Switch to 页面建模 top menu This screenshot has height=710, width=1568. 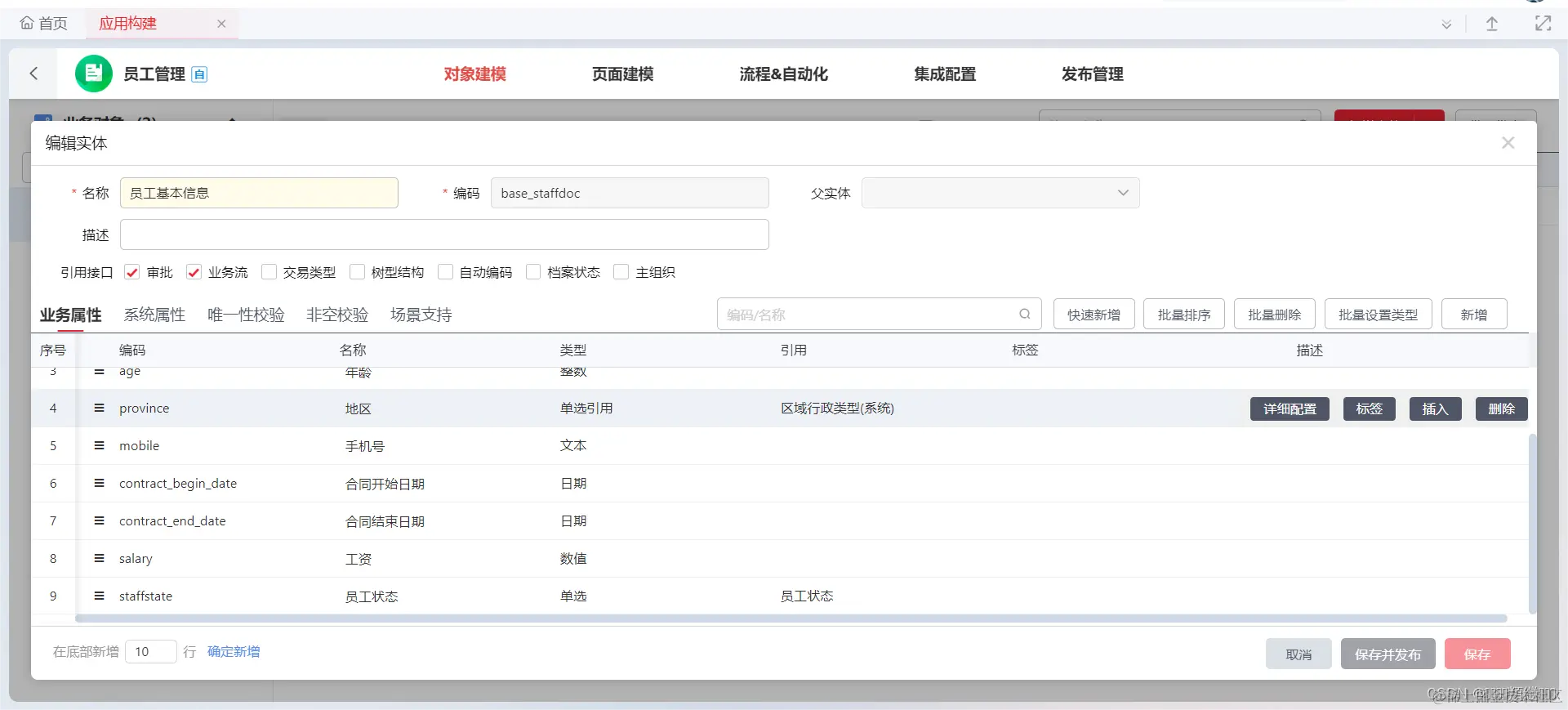(x=622, y=74)
